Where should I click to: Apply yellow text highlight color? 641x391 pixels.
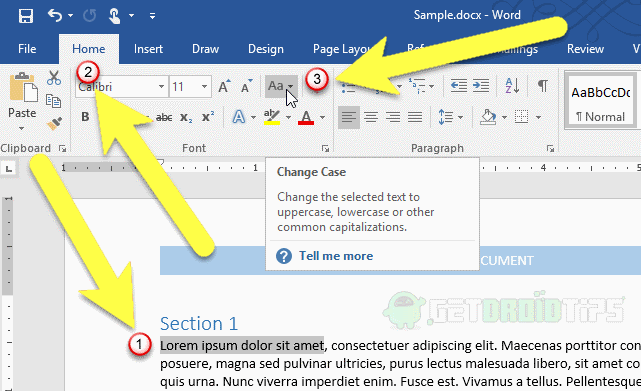coord(272,117)
